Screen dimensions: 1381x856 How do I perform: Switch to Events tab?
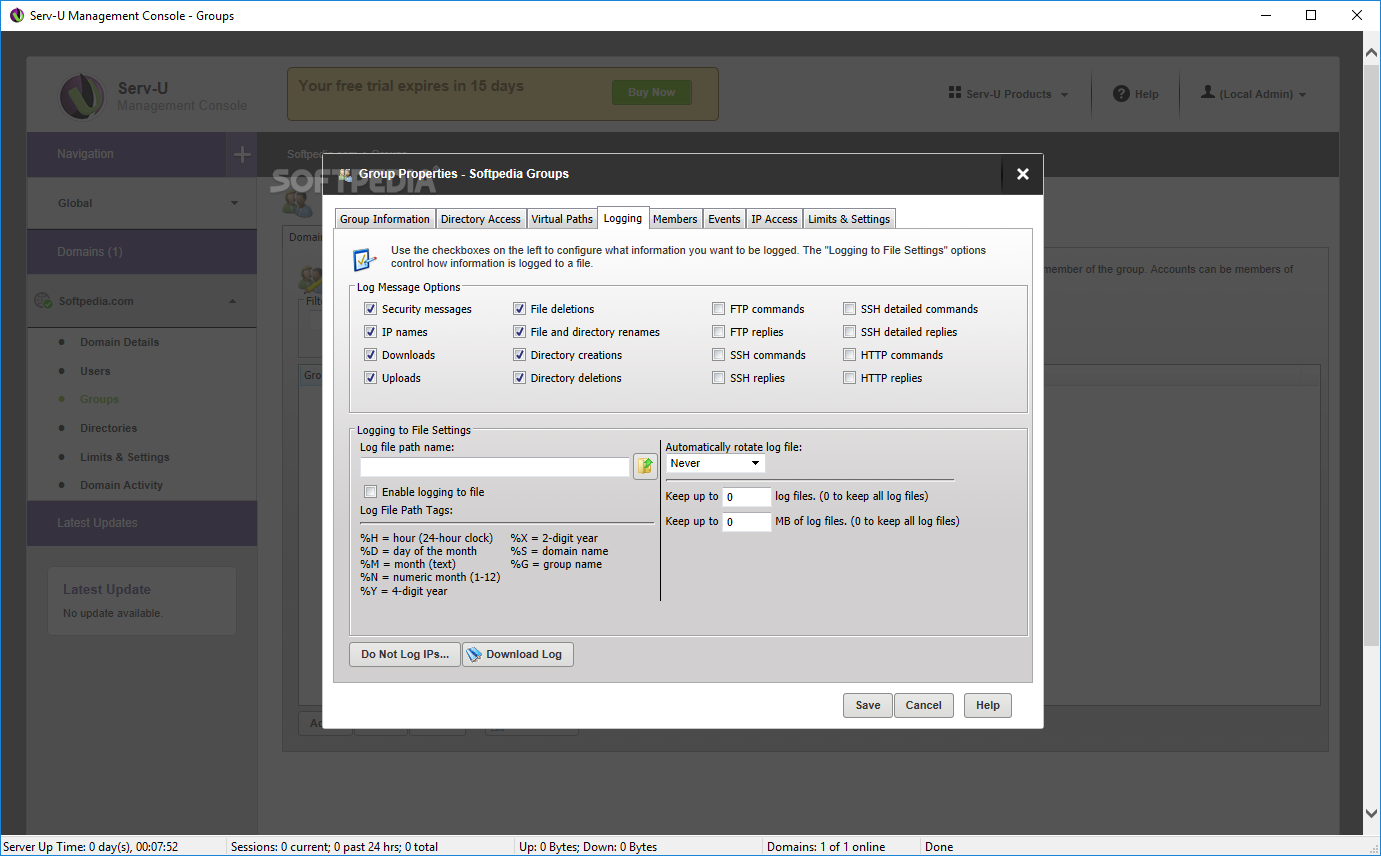coord(725,219)
